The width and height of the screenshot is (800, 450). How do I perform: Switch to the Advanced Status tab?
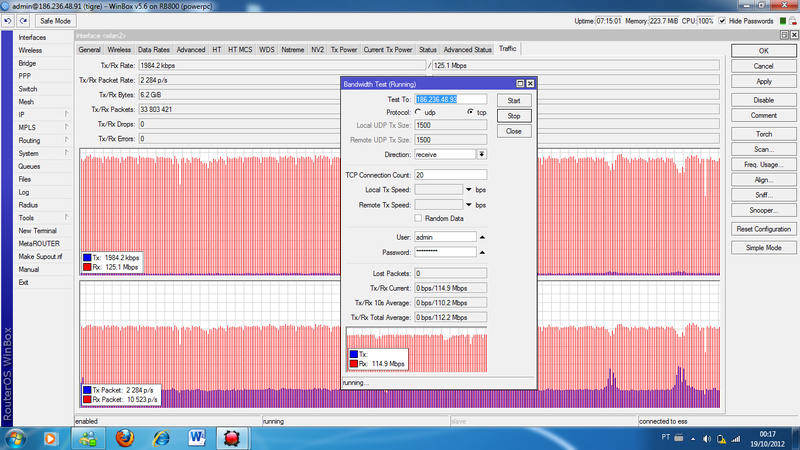click(x=467, y=49)
